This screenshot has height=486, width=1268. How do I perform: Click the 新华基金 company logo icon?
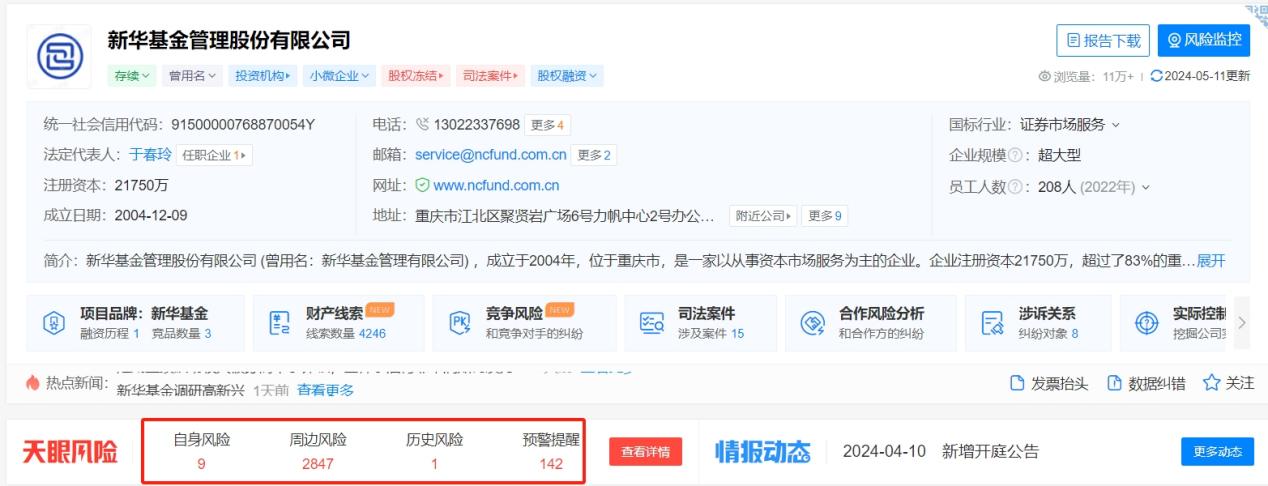(58, 56)
